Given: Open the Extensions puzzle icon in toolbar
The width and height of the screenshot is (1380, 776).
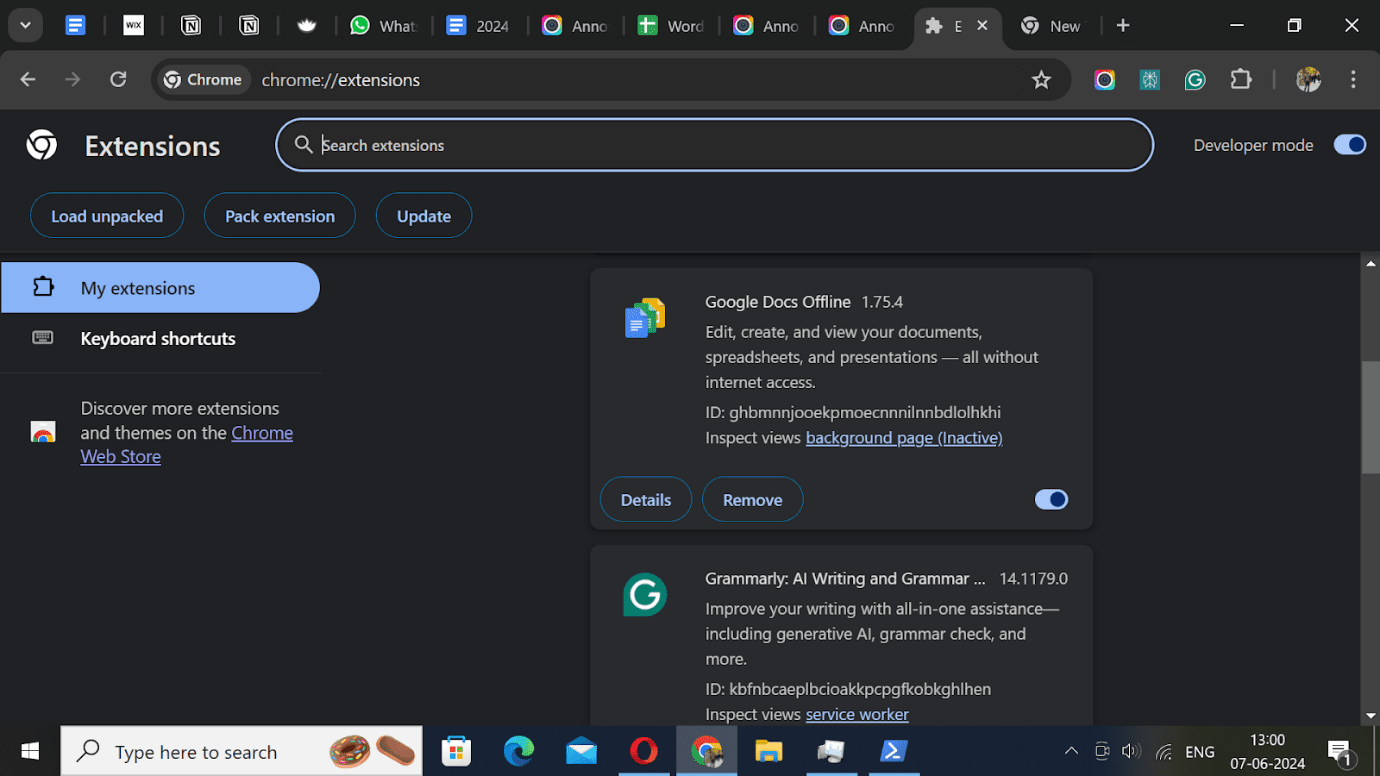Looking at the screenshot, I should (x=1241, y=79).
